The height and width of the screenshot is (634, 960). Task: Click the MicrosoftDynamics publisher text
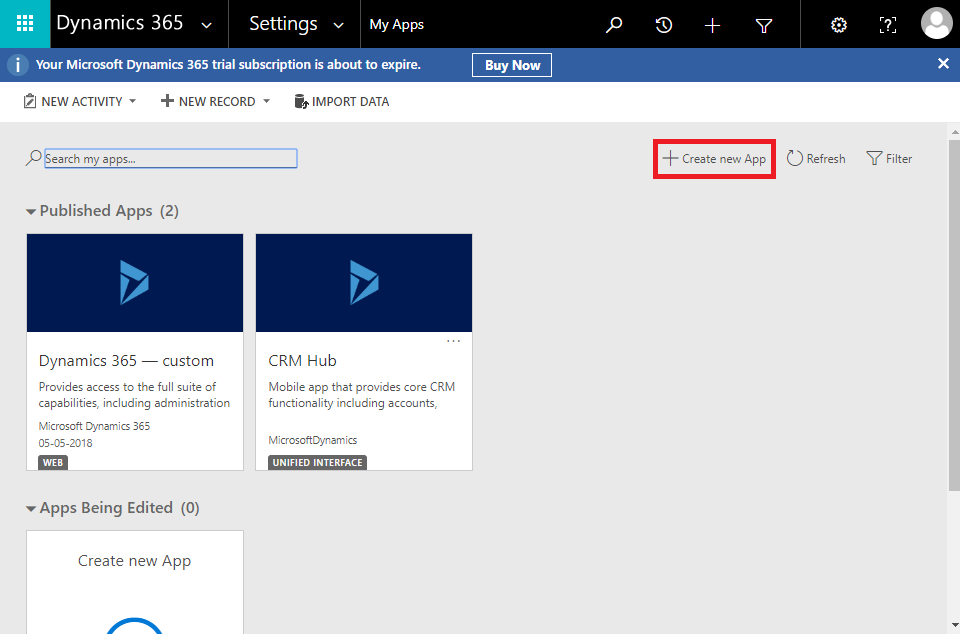tap(312, 440)
